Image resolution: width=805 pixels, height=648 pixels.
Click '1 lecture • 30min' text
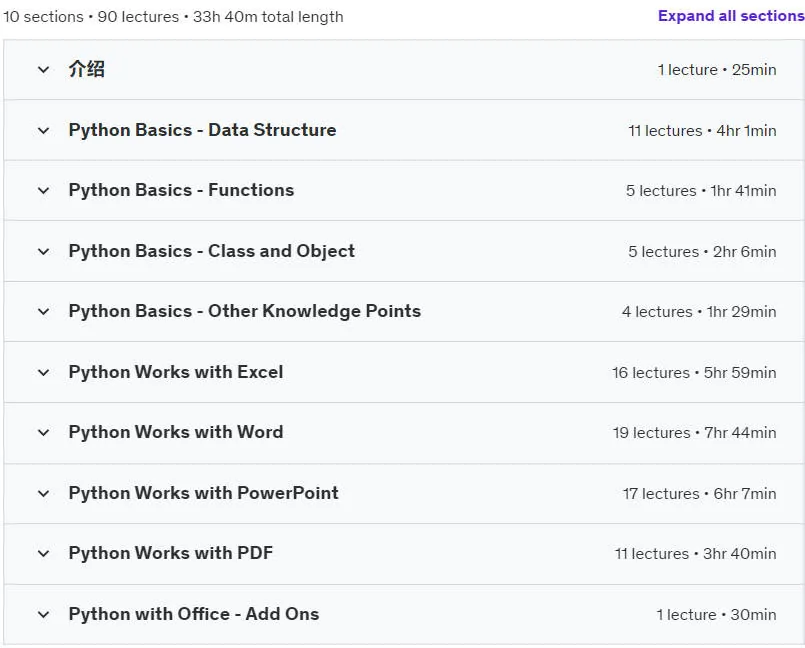click(717, 614)
